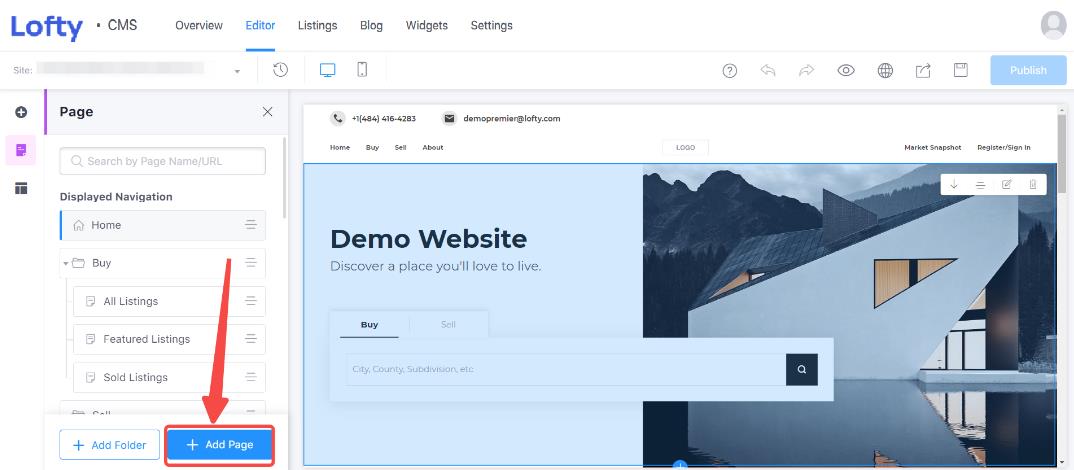Focus the Search by Page Name/URL field
Screen dimensions: 1074x470
(x=162, y=161)
